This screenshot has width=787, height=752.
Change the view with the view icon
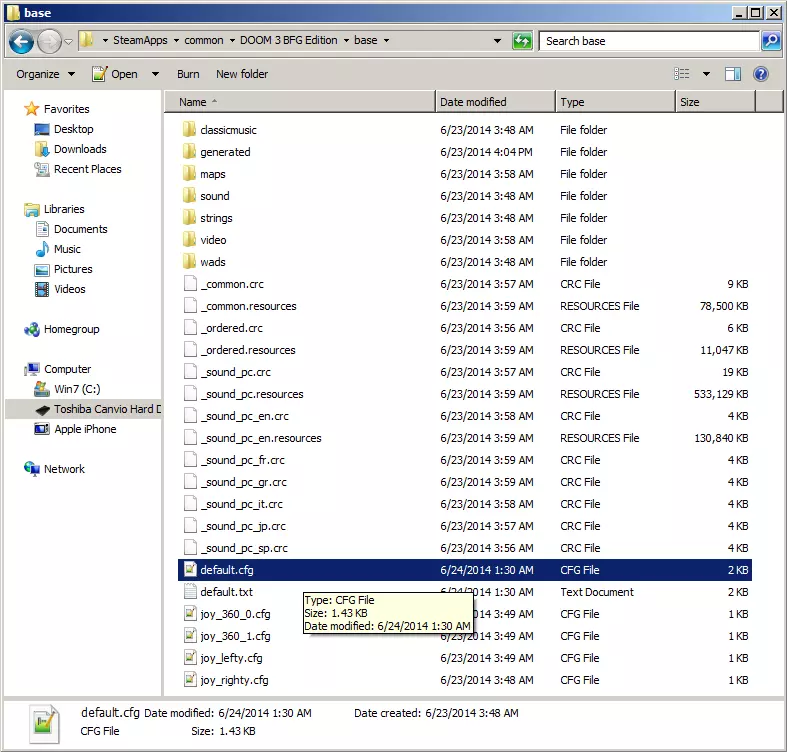point(682,74)
